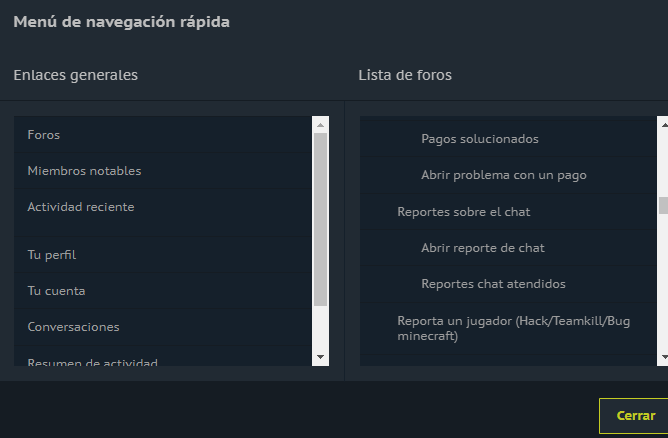Screen dimensions: 668x438
Task: Open Reportes chat atendidos
Action: pyautogui.click(x=493, y=284)
